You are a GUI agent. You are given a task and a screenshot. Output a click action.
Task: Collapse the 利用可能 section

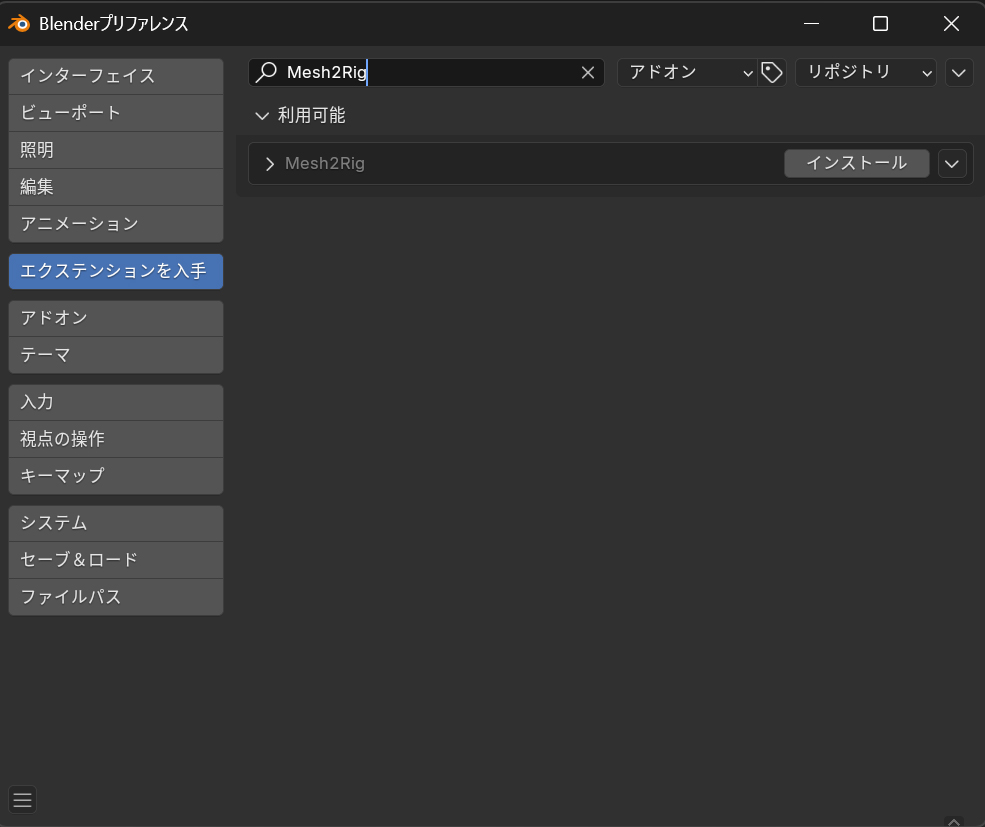[262, 116]
